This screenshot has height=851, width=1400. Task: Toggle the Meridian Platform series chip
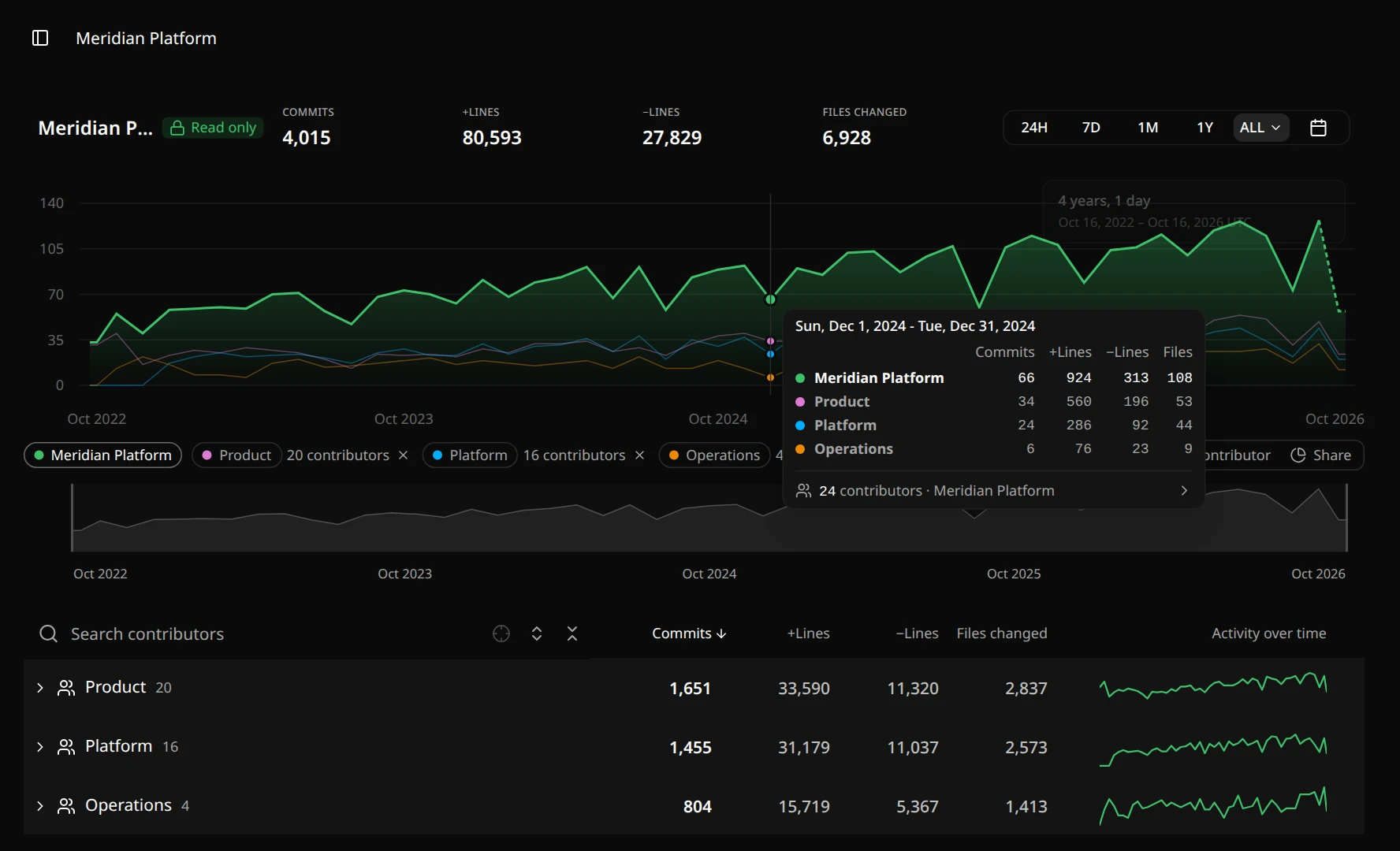(x=103, y=455)
